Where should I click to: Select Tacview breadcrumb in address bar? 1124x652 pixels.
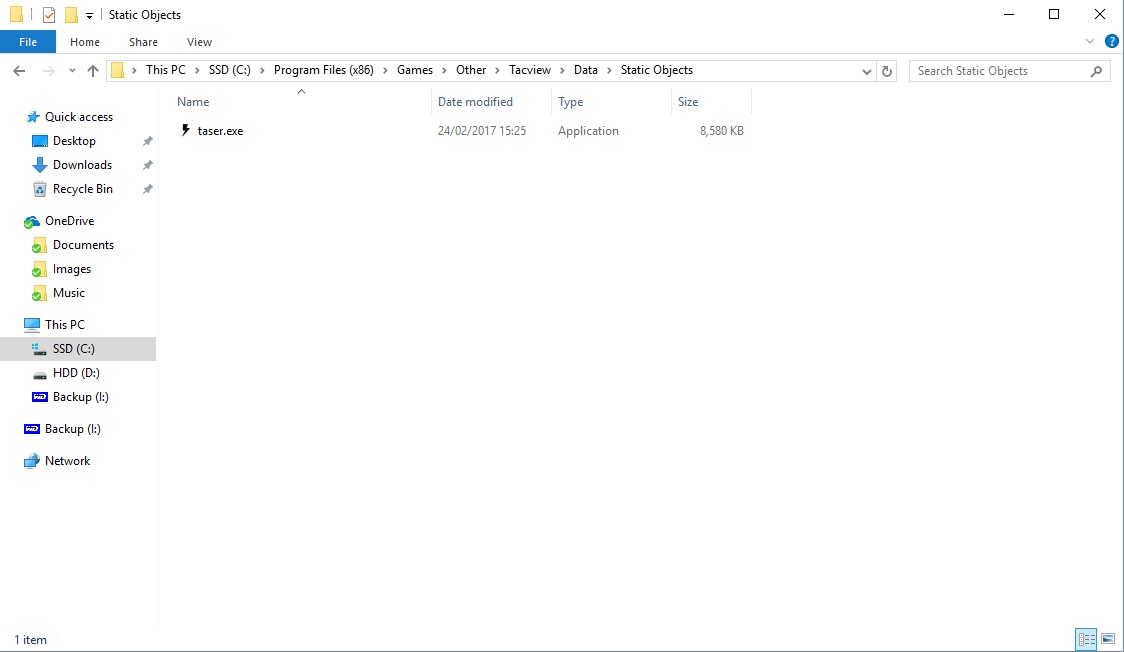tap(530, 70)
